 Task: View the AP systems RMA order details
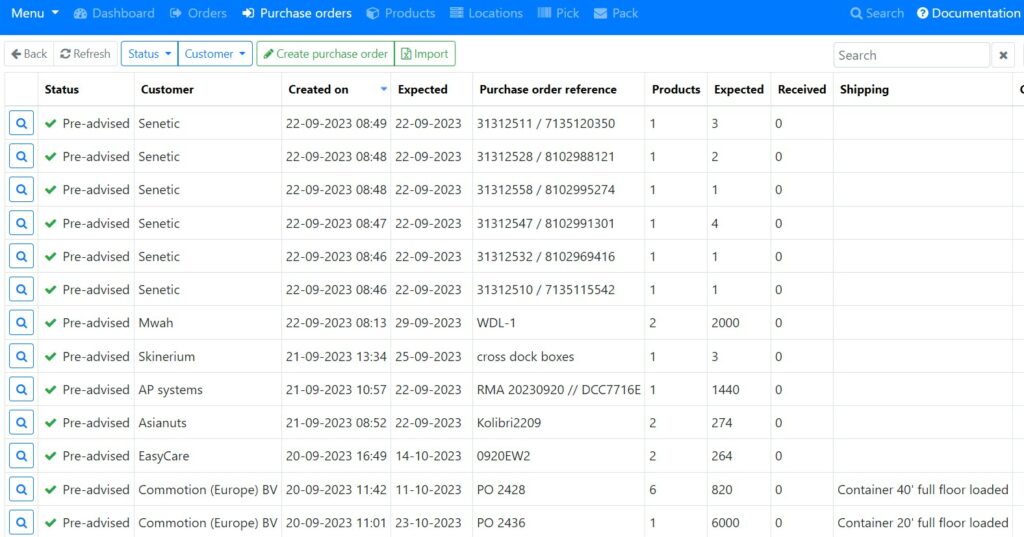tap(21, 389)
